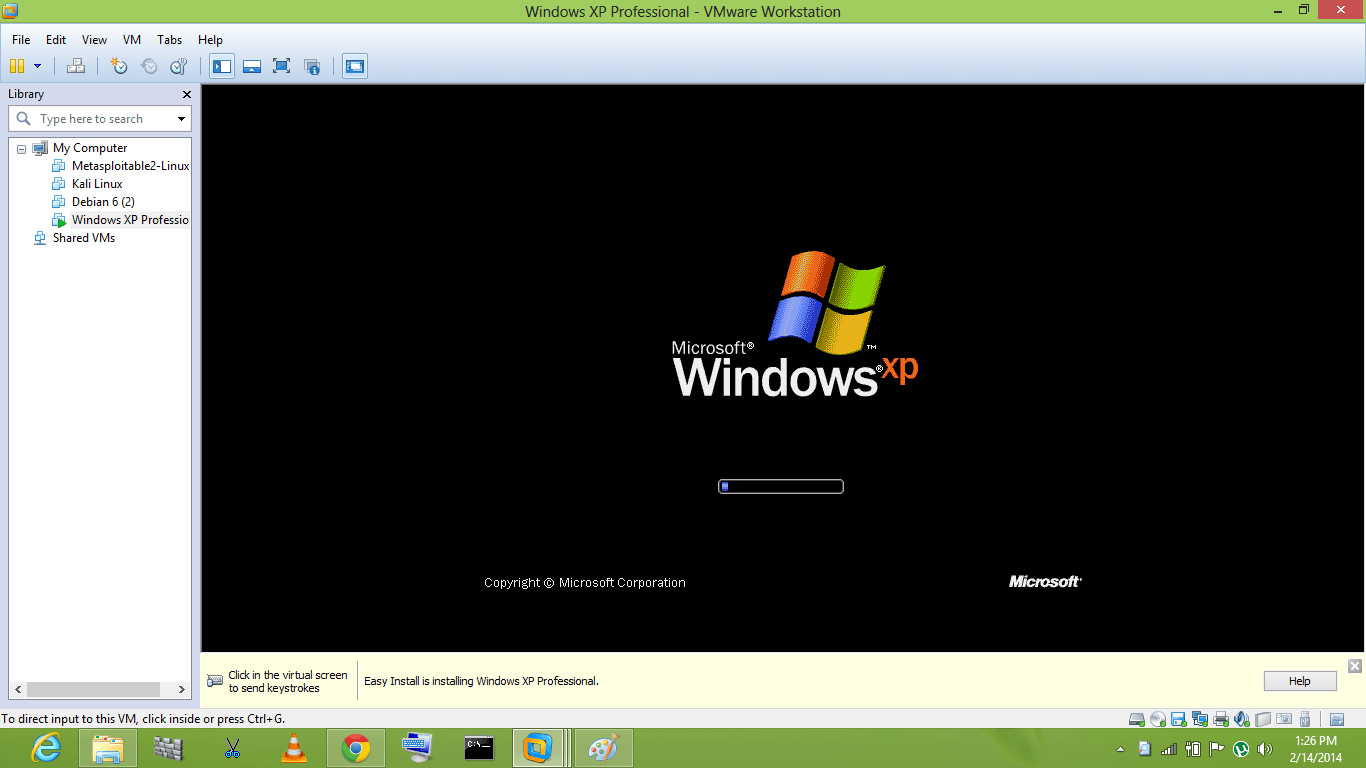Click the CD/DVD device status icon
1366x768 pixels.
[1158, 719]
